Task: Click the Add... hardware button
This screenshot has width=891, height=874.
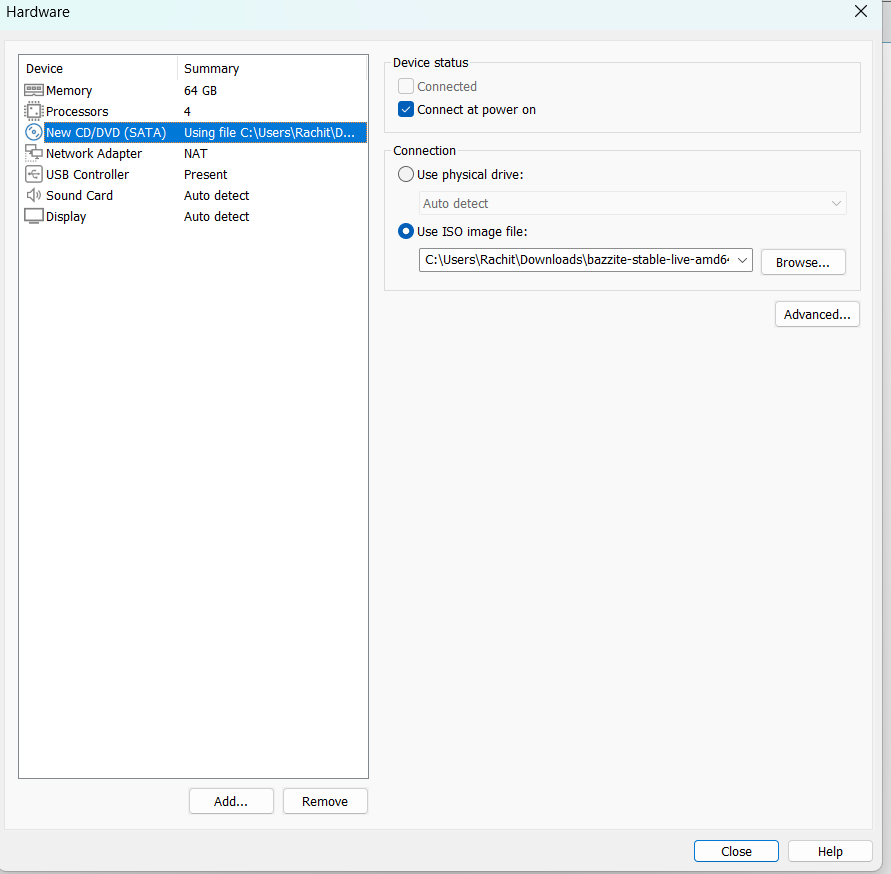Action: tap(231, 801)
